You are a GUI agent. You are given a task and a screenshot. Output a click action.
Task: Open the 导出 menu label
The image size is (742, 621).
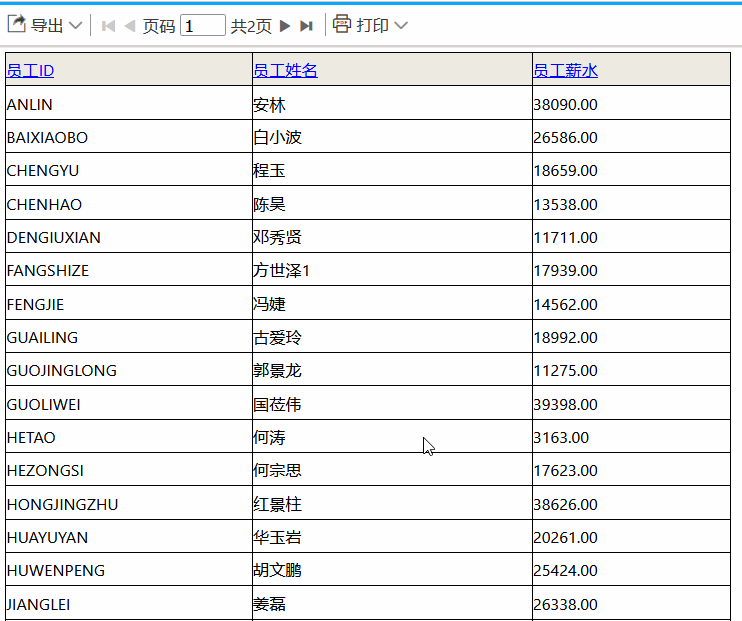pyautogui.click(x=47, y=25)
